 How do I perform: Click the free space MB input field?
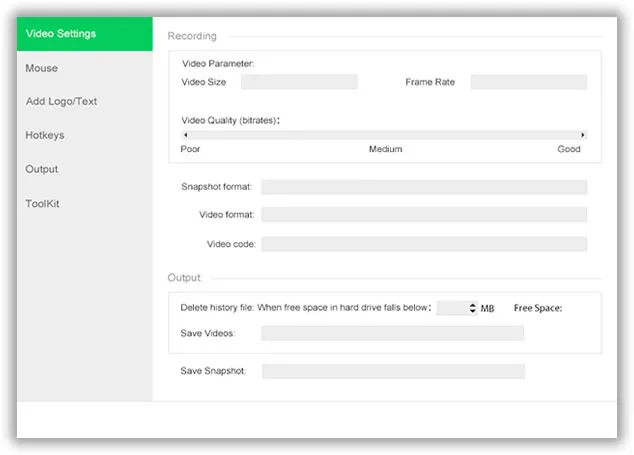tap(452, 308)
